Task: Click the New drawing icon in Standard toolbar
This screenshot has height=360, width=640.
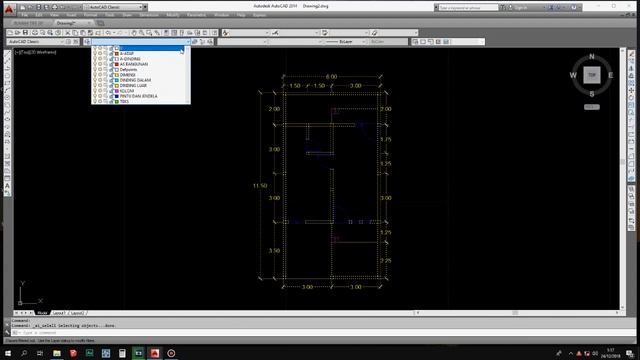Action: (10, 33)
